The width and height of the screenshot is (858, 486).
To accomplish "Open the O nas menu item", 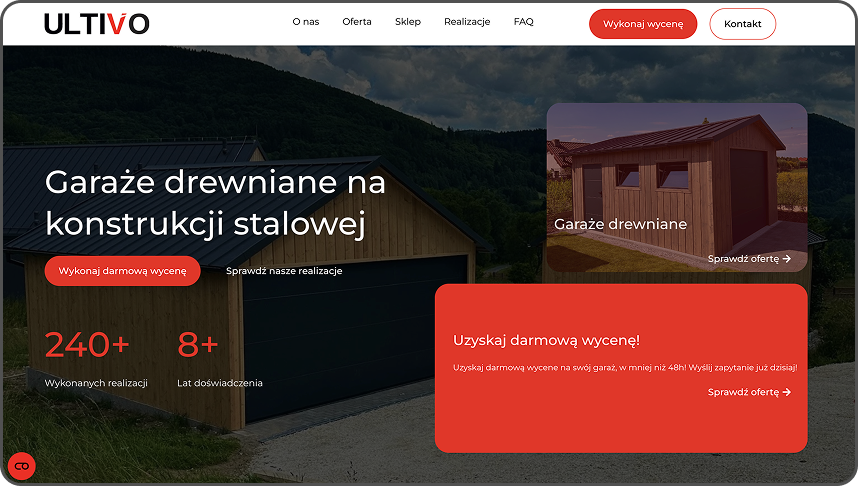I will coord(306,22).
